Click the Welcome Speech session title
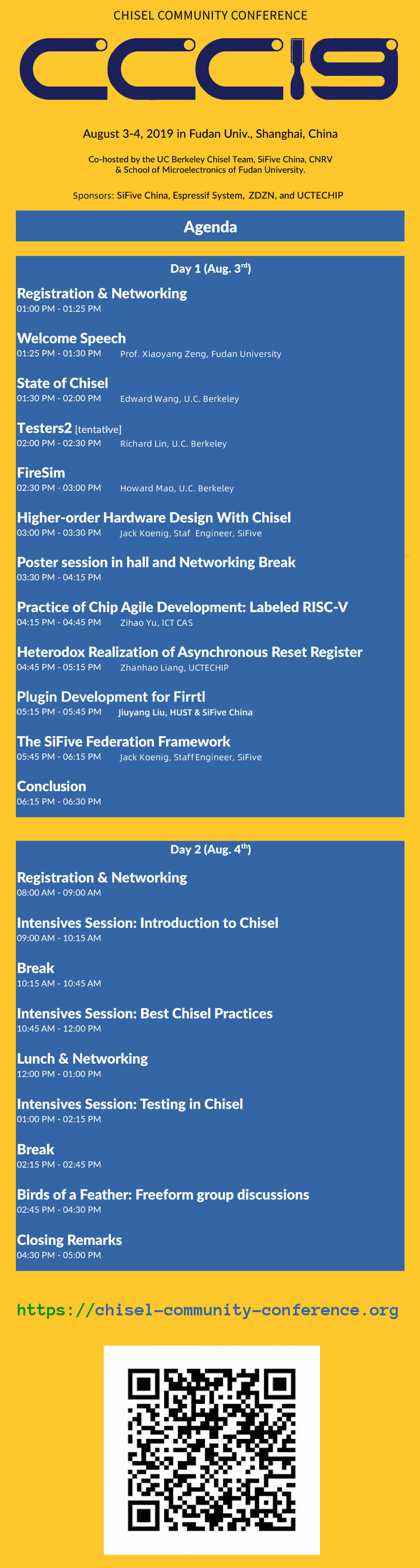Image resolution: width=420 pixels, height=1568 pixels. pos(71,338)
